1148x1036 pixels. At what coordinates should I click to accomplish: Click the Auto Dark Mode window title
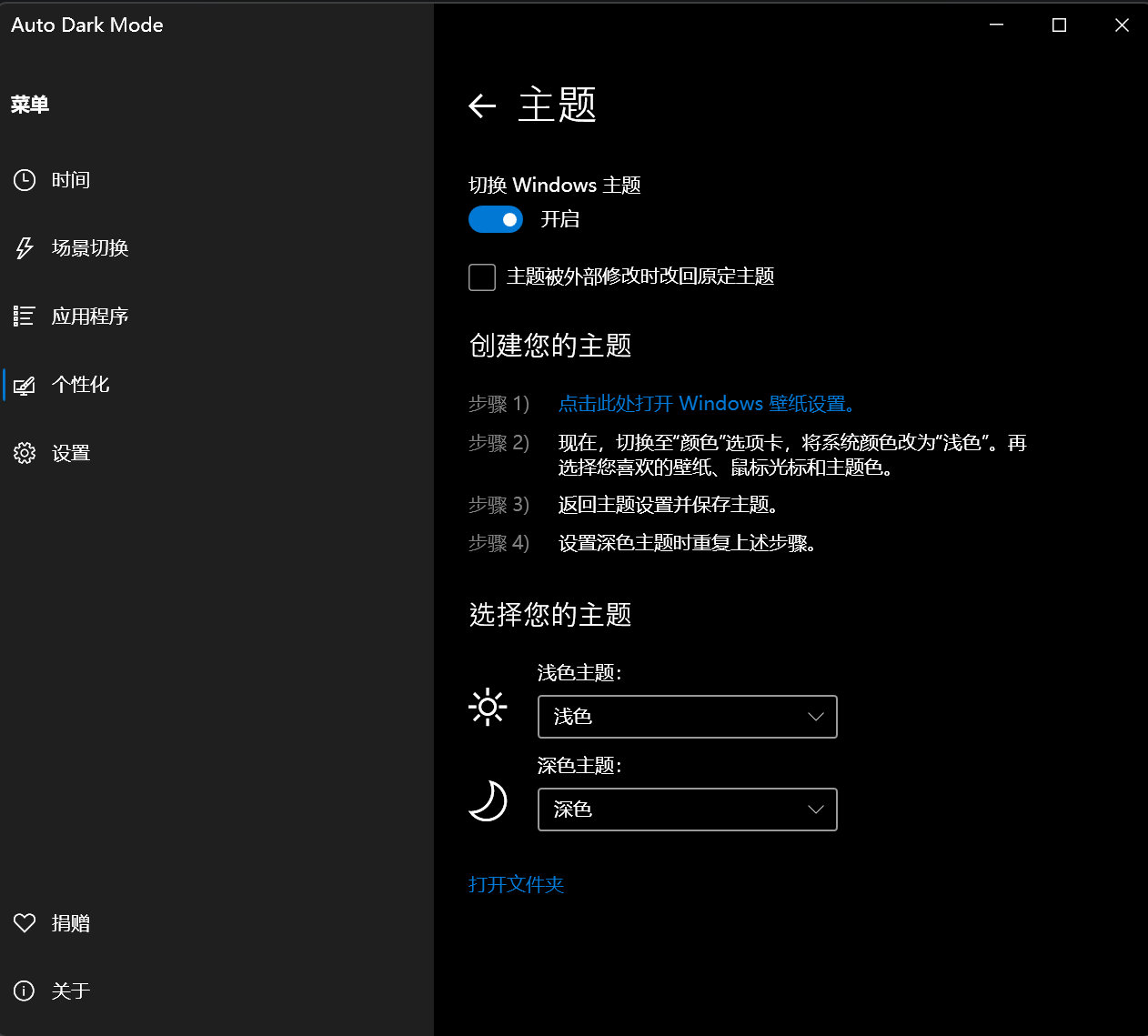click(x=87, y=25)
